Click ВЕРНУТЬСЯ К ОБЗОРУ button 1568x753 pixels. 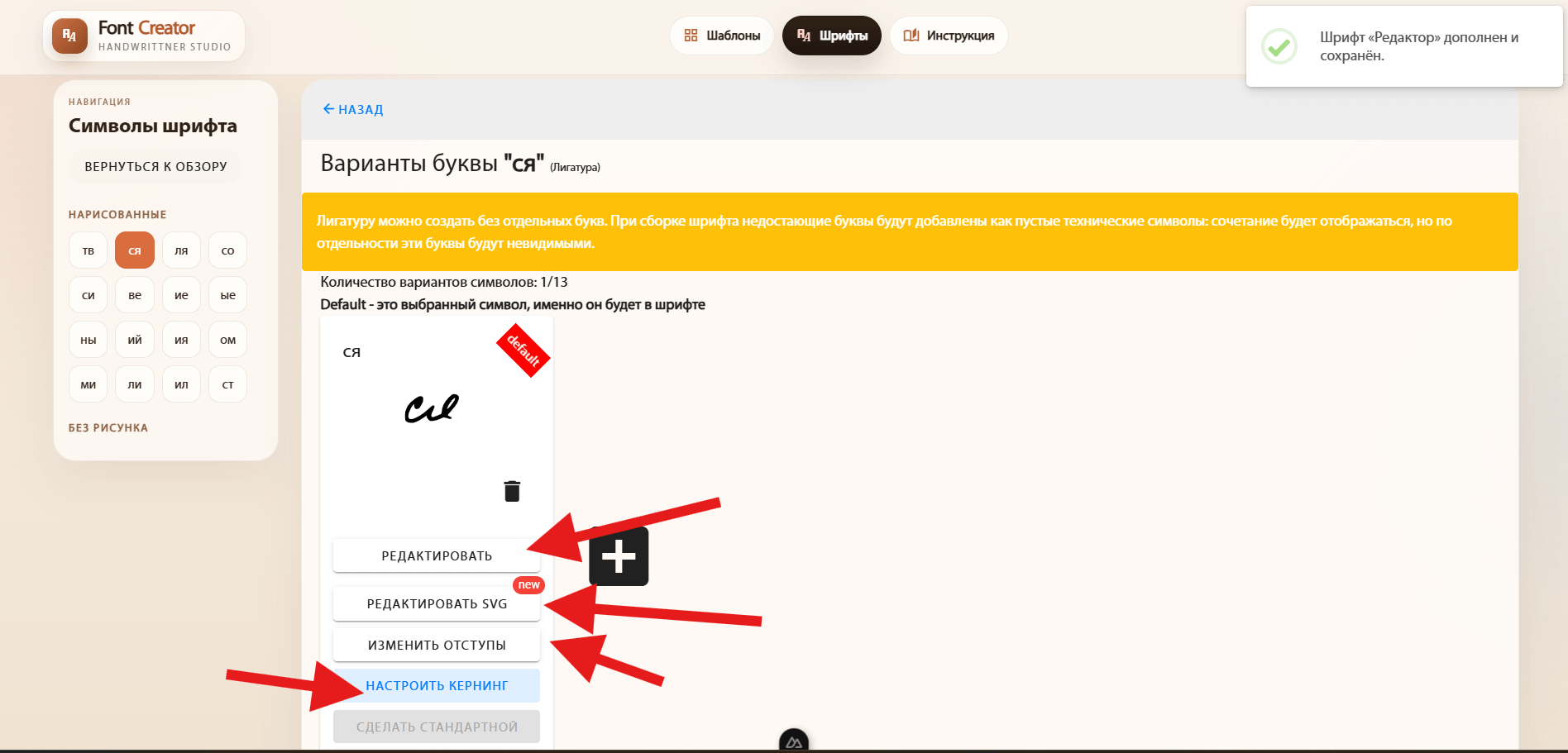coord(155,166)
